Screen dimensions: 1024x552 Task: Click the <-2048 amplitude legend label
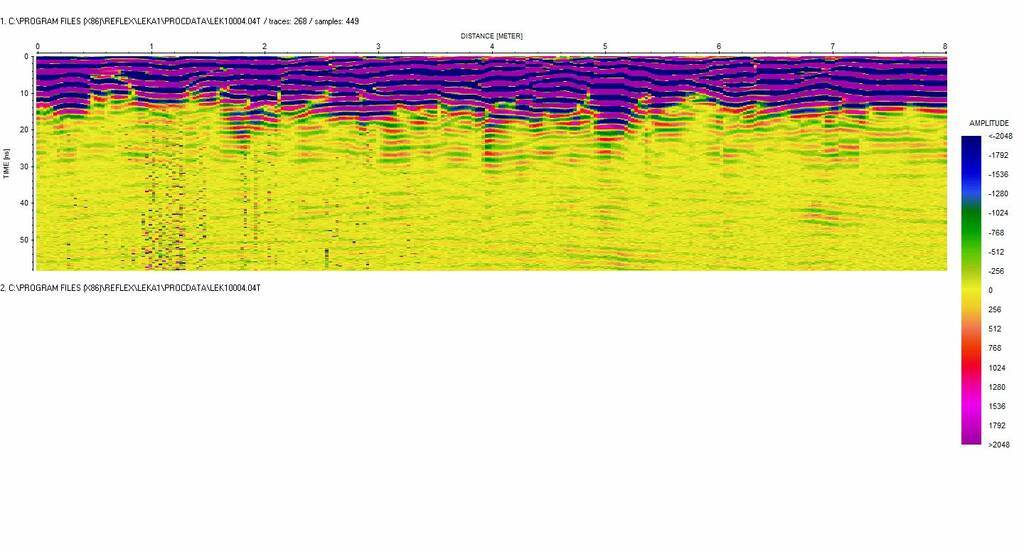point(998,136)
